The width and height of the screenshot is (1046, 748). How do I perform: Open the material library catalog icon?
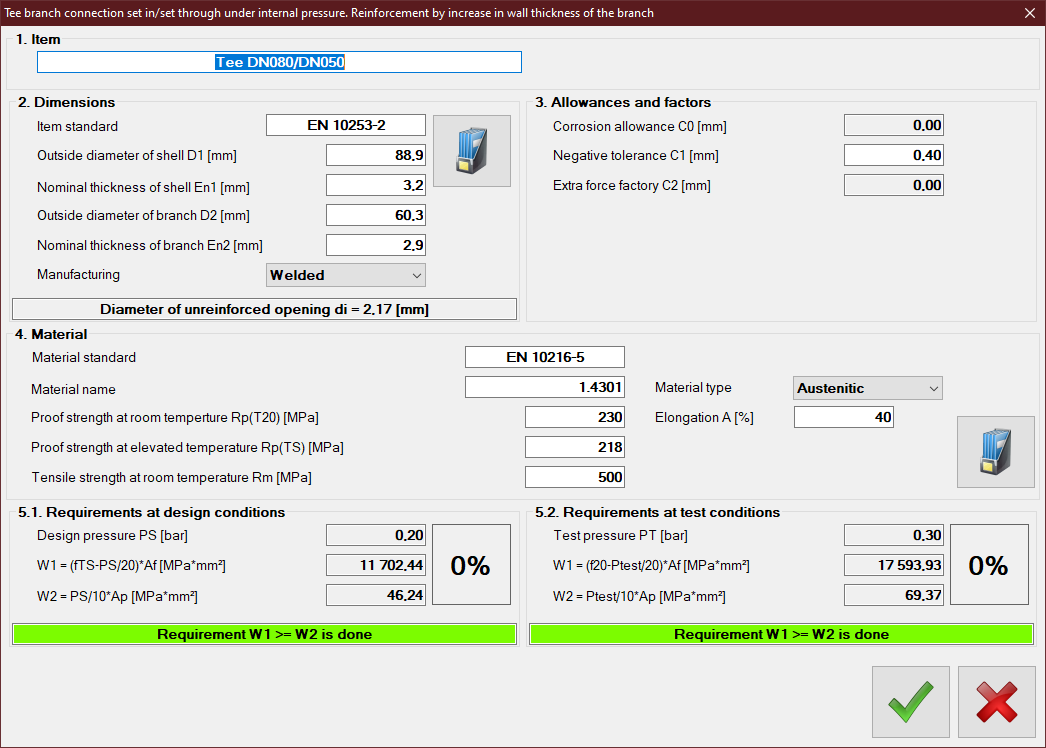pos(995,452)
